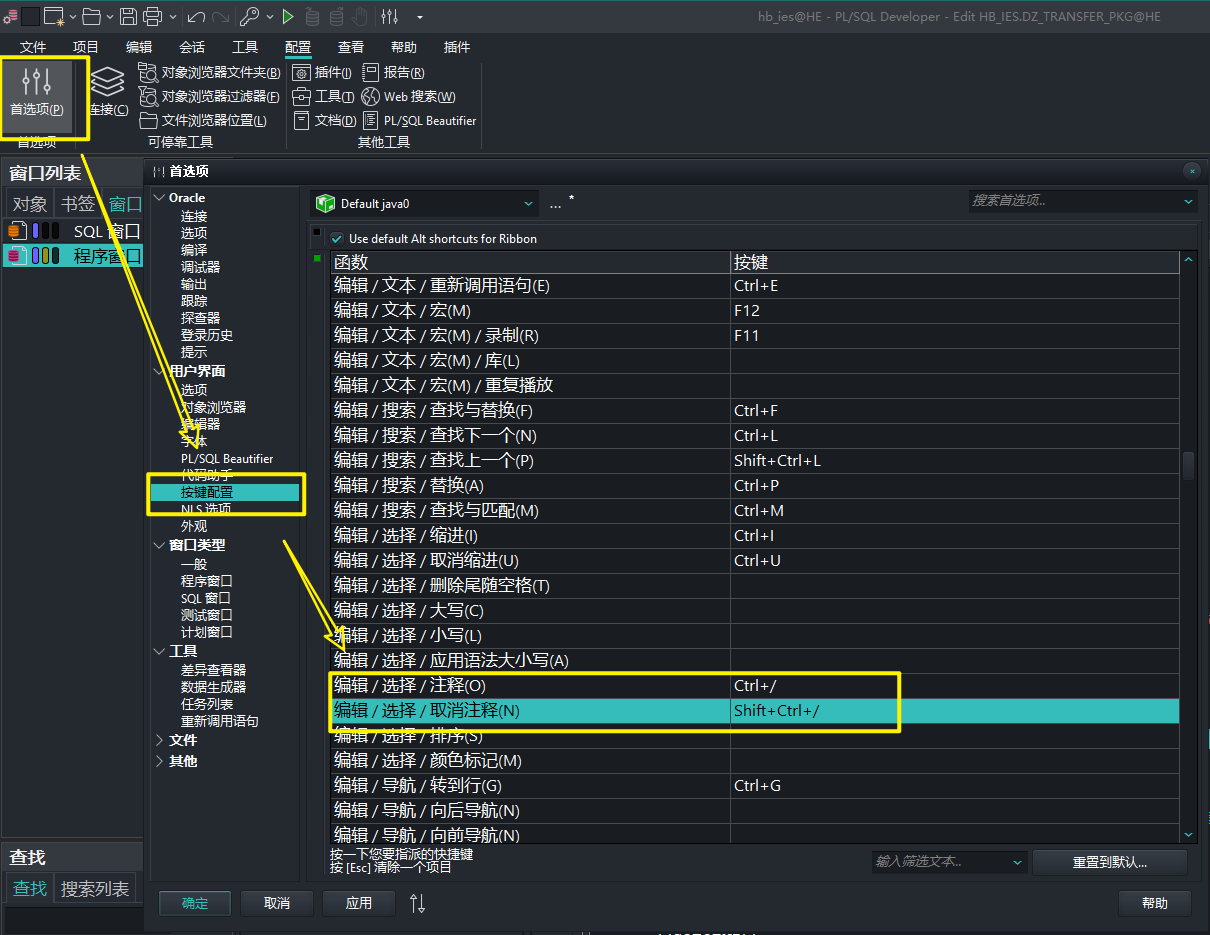This screenshot has height=935, width=1210.
Task: Click the Undo arrow icon
Action: (196, 16)
